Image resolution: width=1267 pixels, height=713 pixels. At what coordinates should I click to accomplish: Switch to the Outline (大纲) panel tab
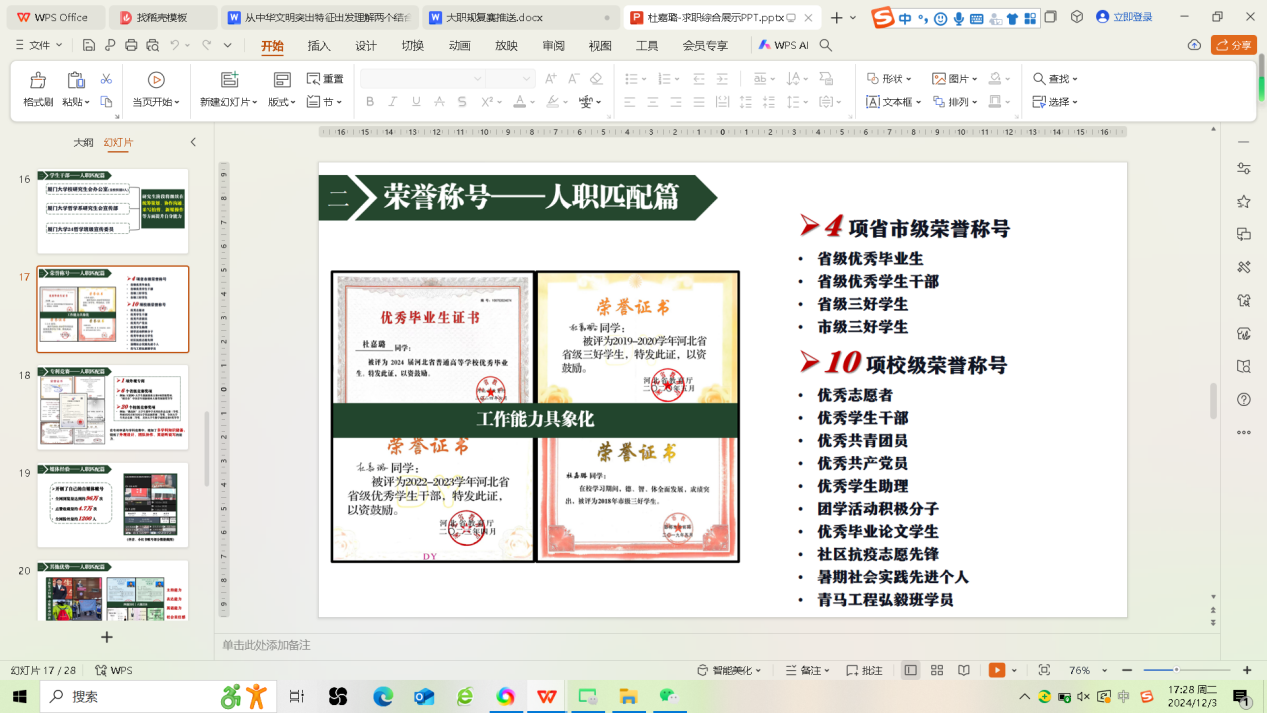[x=83, y=143]
